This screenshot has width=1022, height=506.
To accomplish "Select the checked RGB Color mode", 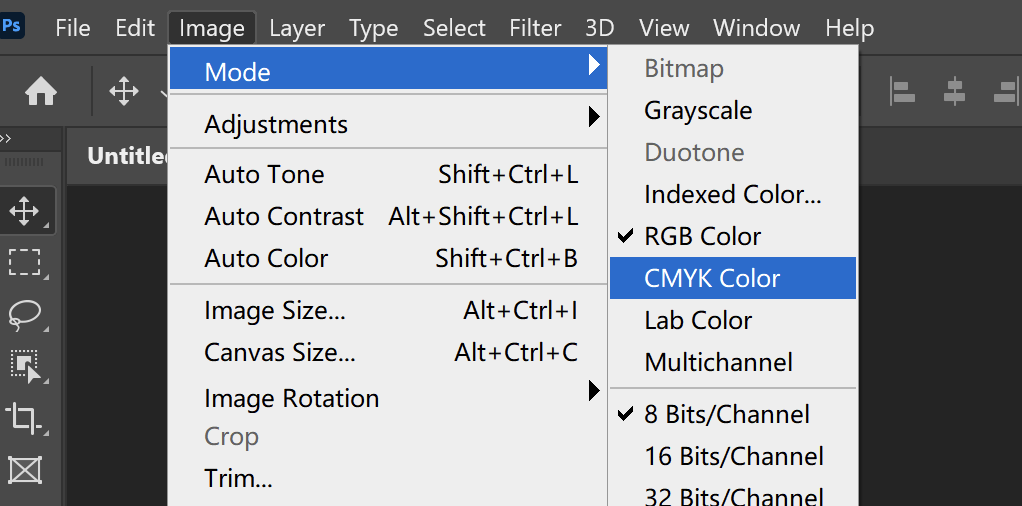I will (702, 237).
